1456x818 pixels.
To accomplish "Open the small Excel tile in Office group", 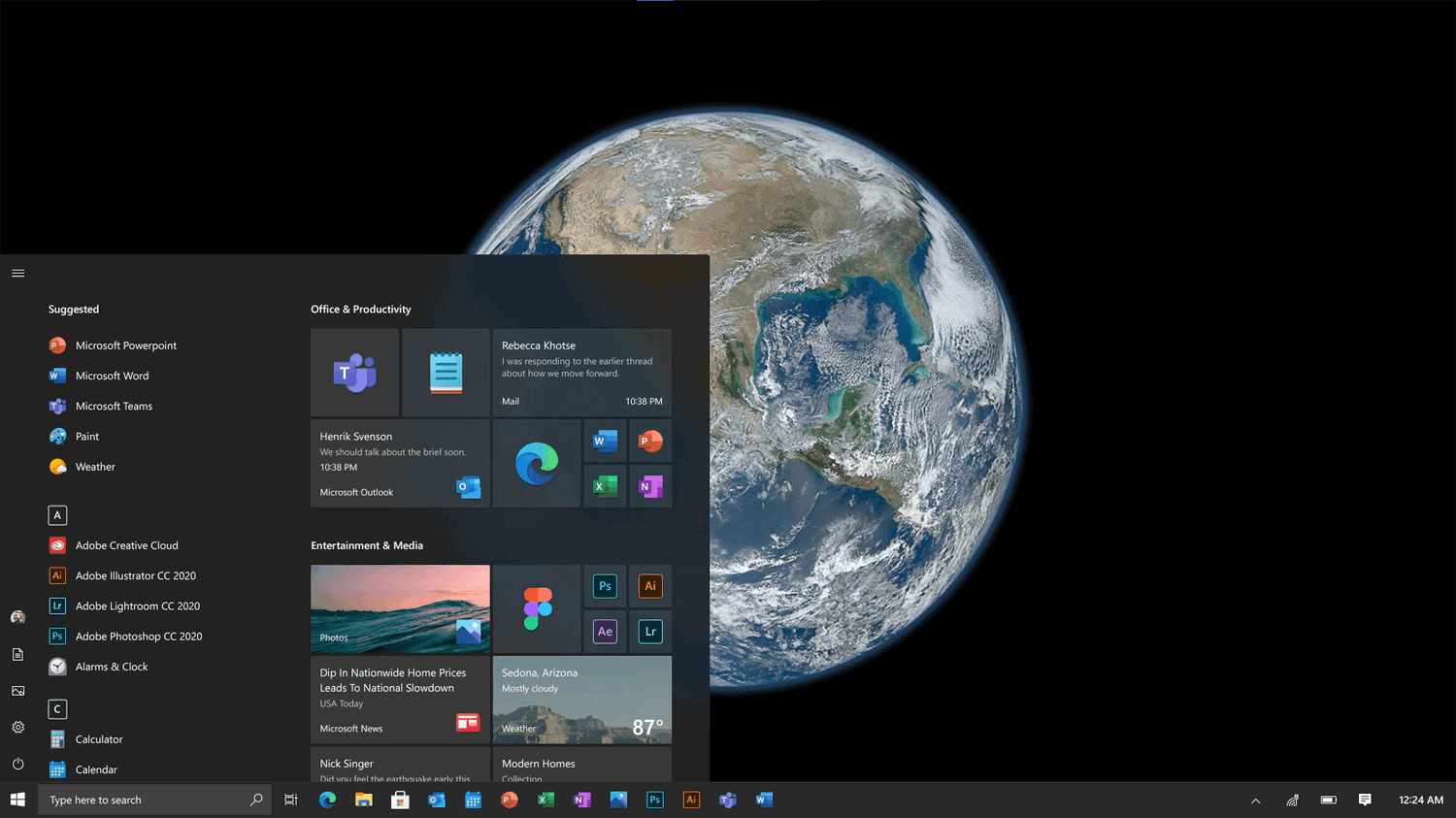I will click(605, 486).
